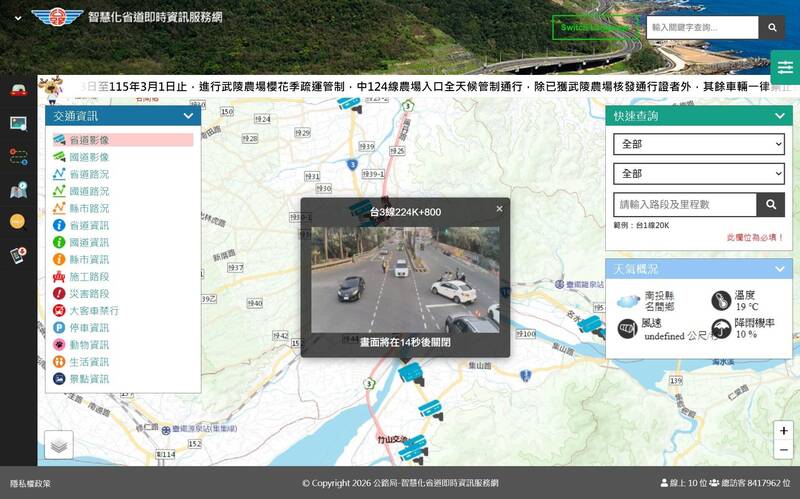Open the map layers stack button
The image size is (800, 499).
59,445
